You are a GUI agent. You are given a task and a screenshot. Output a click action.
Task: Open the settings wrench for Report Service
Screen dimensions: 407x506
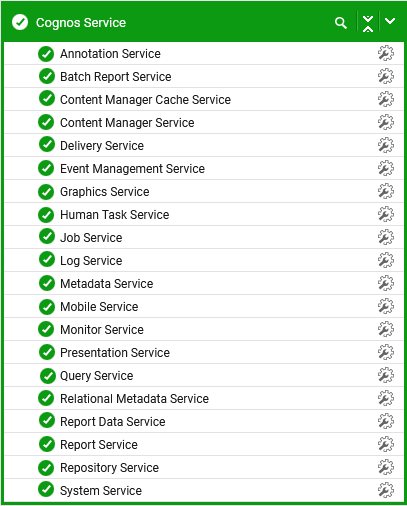tap(386, 444)
